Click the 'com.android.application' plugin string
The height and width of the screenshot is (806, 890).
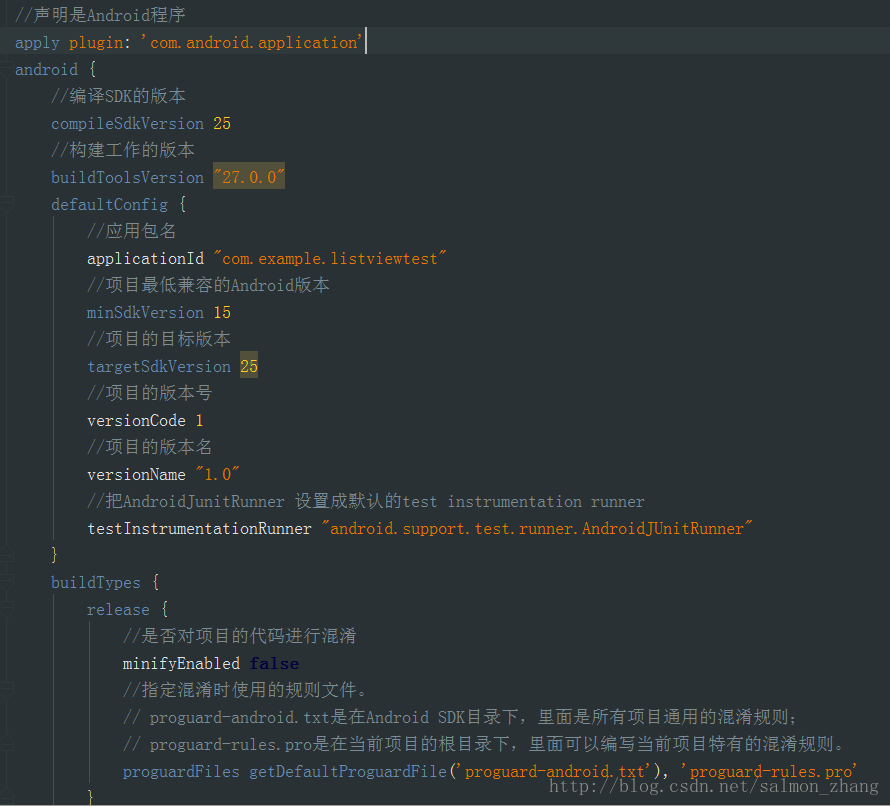pos(250,42)
